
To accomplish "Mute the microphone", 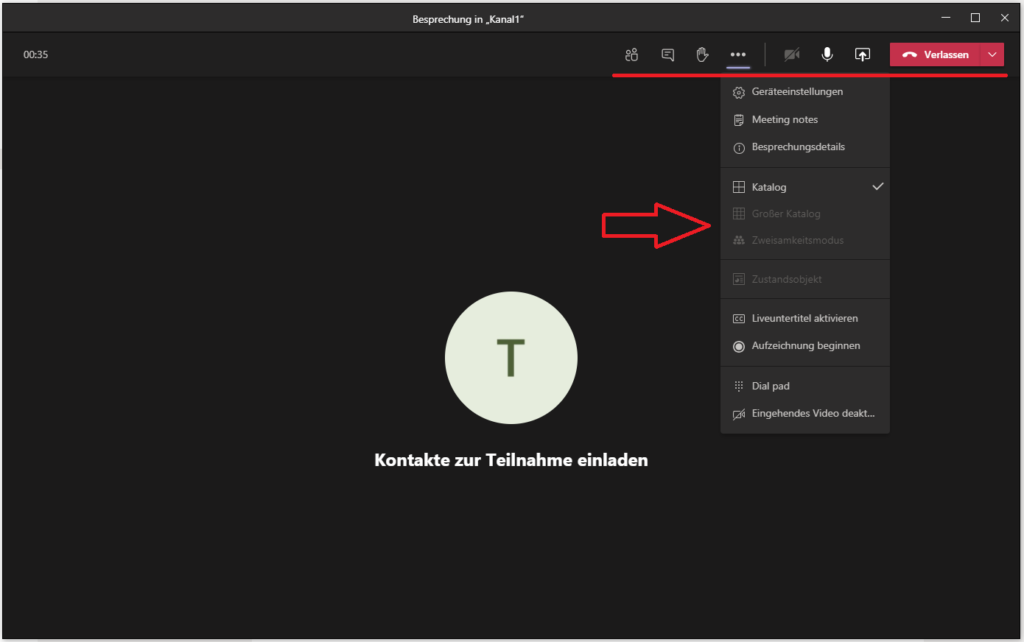I will (x=827, y=55).
